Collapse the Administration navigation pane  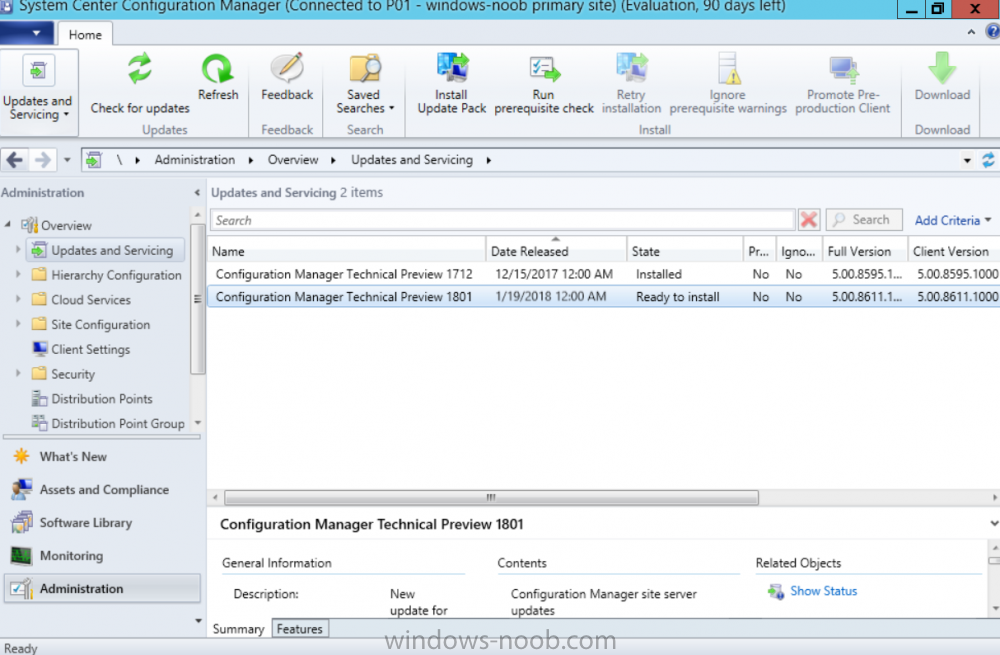(x=197, y=193)
